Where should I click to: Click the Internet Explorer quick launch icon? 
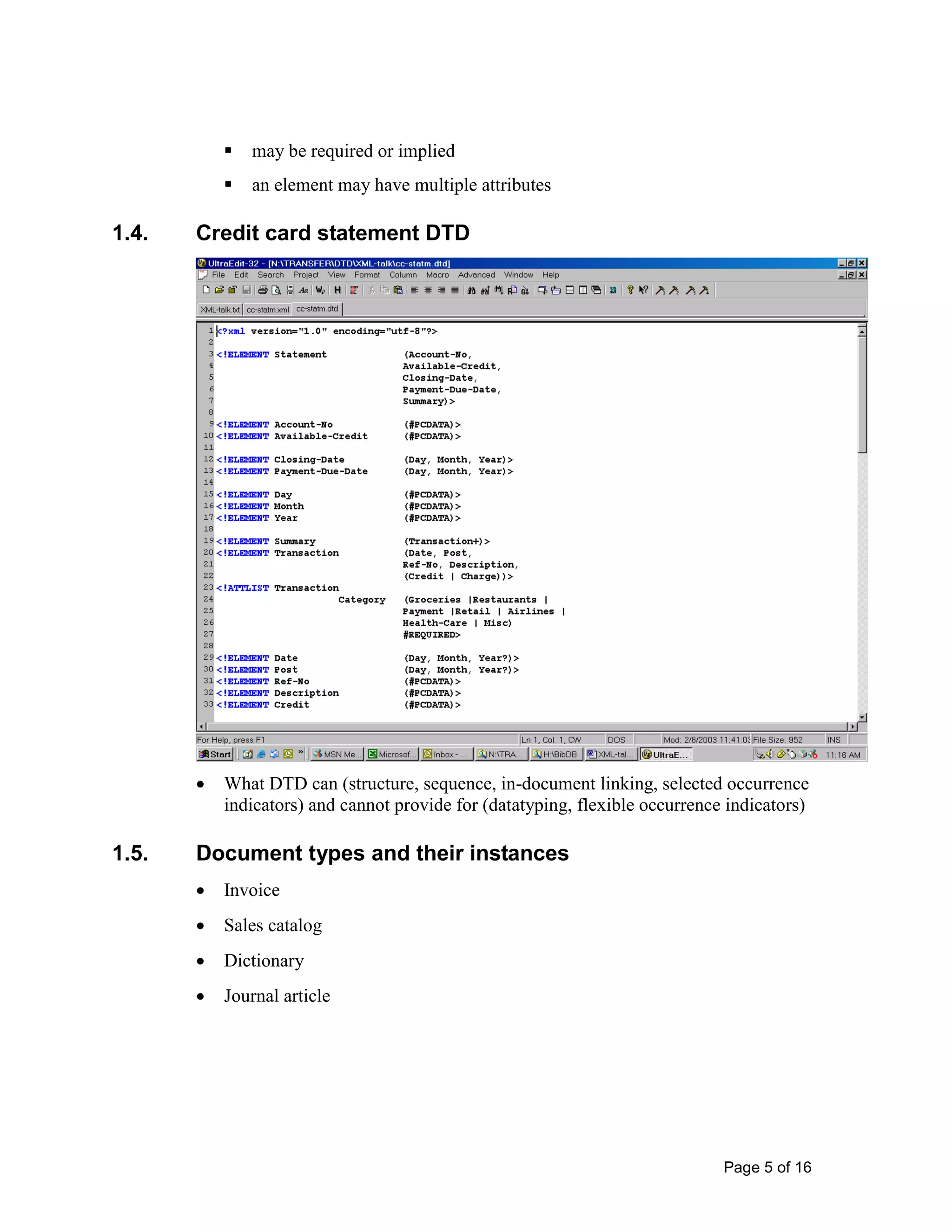pyautogui.click(x=261, y=754)
